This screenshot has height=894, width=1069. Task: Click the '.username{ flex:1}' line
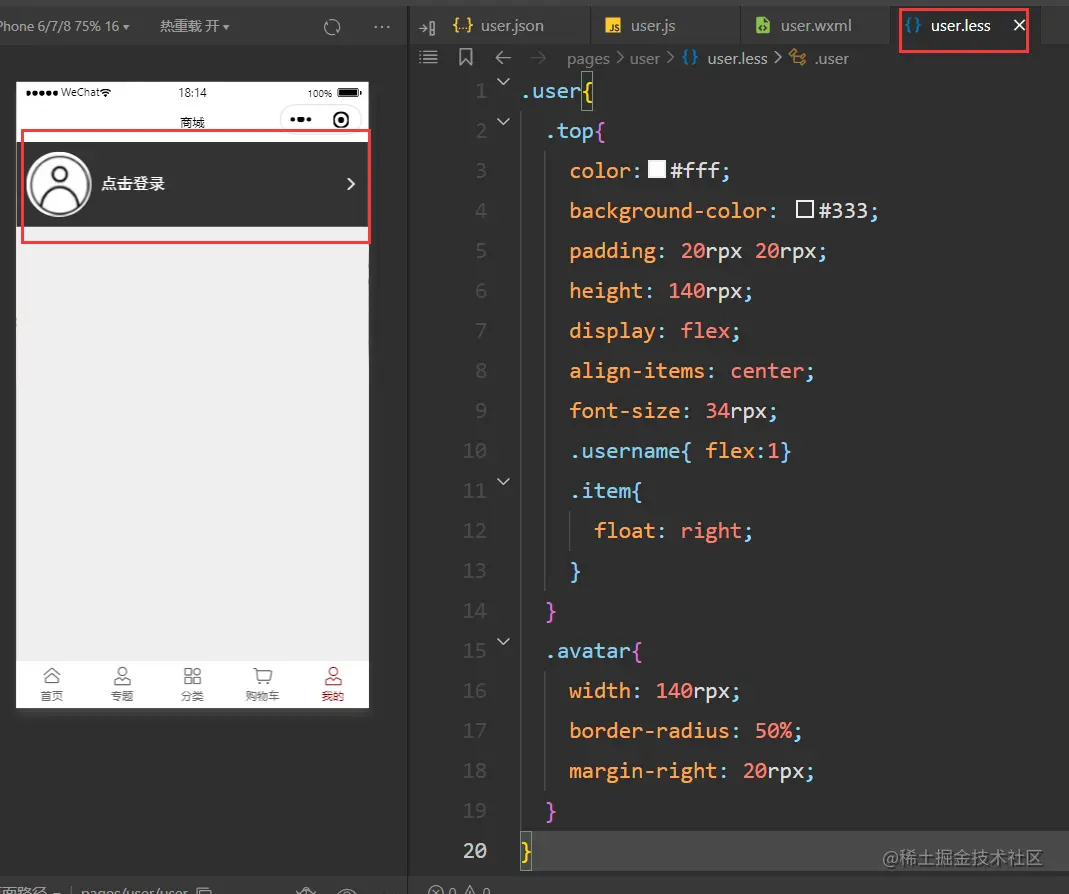[x=680, y=451]
